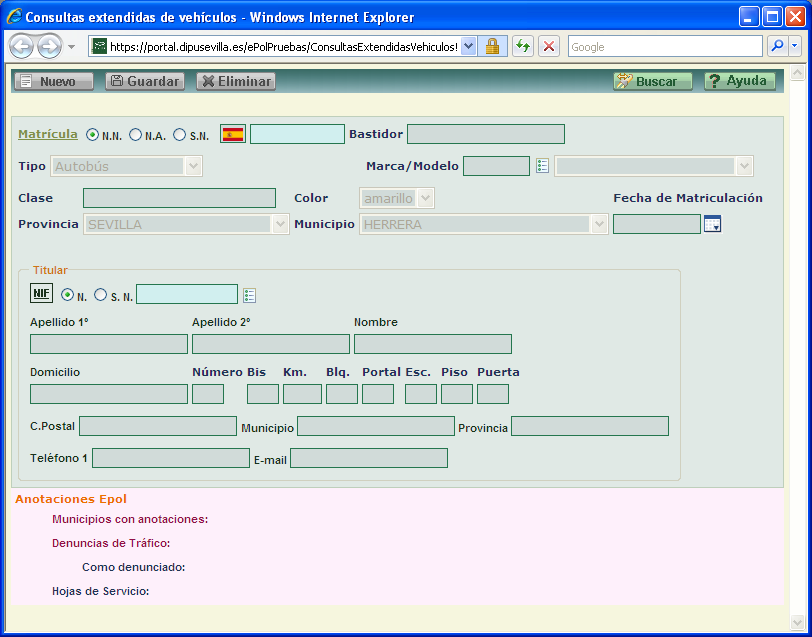Open the Titular NIF lookup list icon
The height and width of the screenshot is (637, 812).
[249, 295]
